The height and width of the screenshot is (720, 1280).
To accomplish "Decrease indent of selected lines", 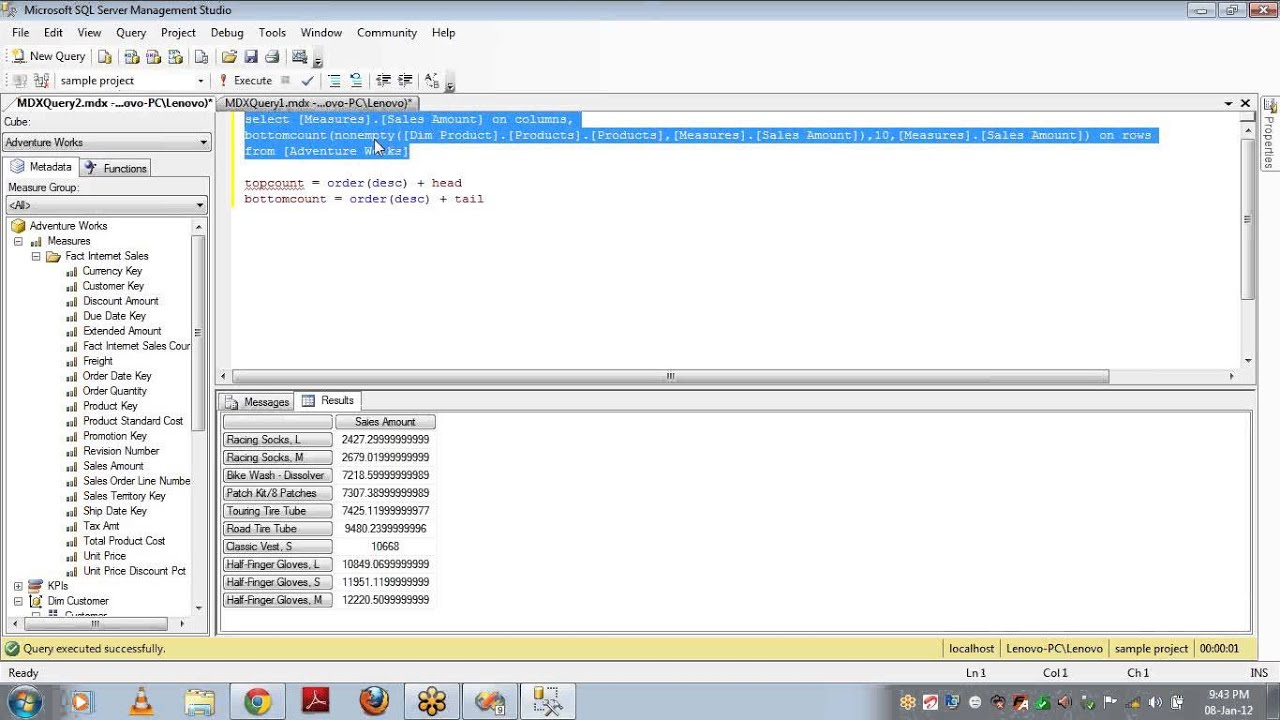I will point(383,81).
